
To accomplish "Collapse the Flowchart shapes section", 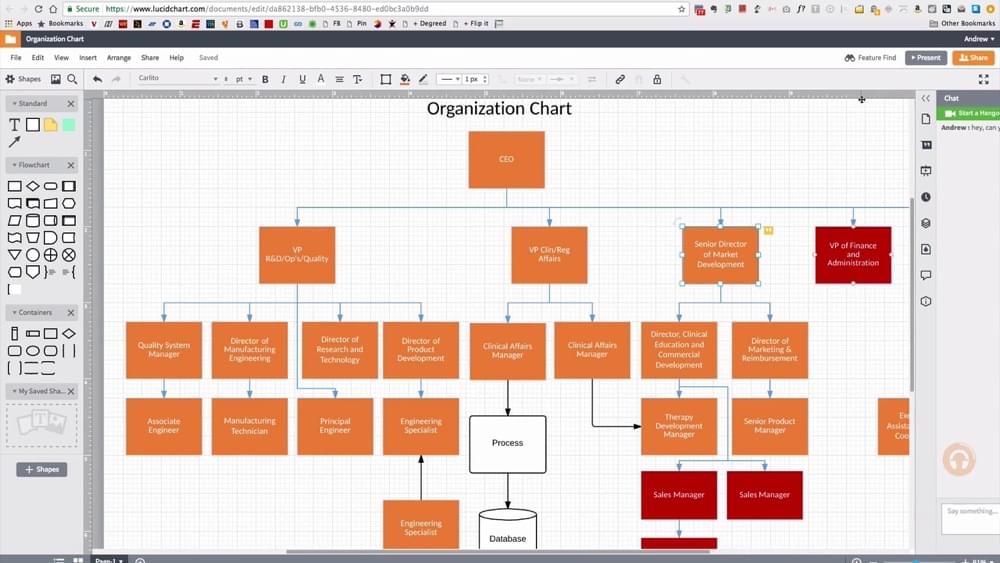I will coord(71,165).
